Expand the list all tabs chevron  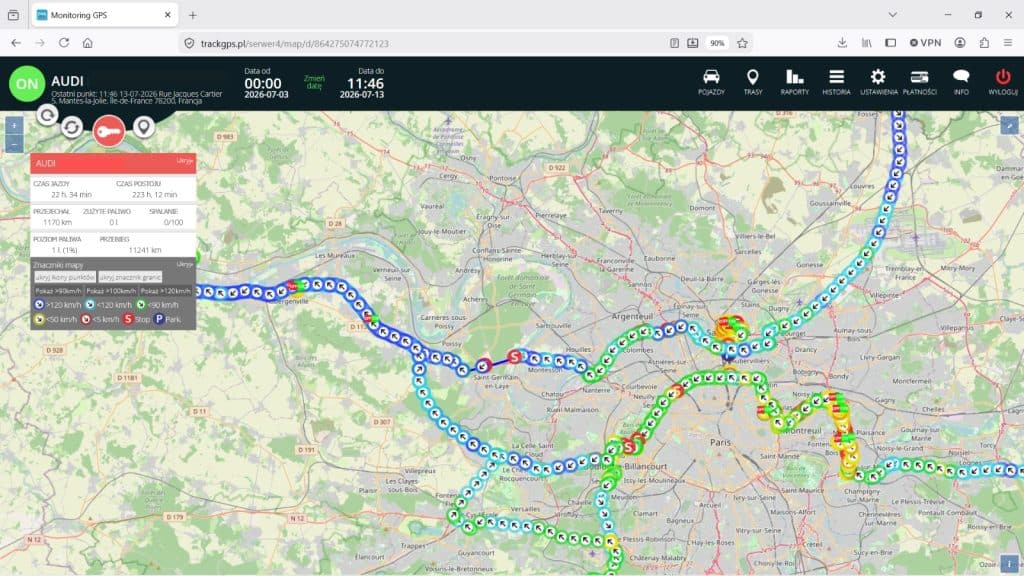[x=893, y=14]
